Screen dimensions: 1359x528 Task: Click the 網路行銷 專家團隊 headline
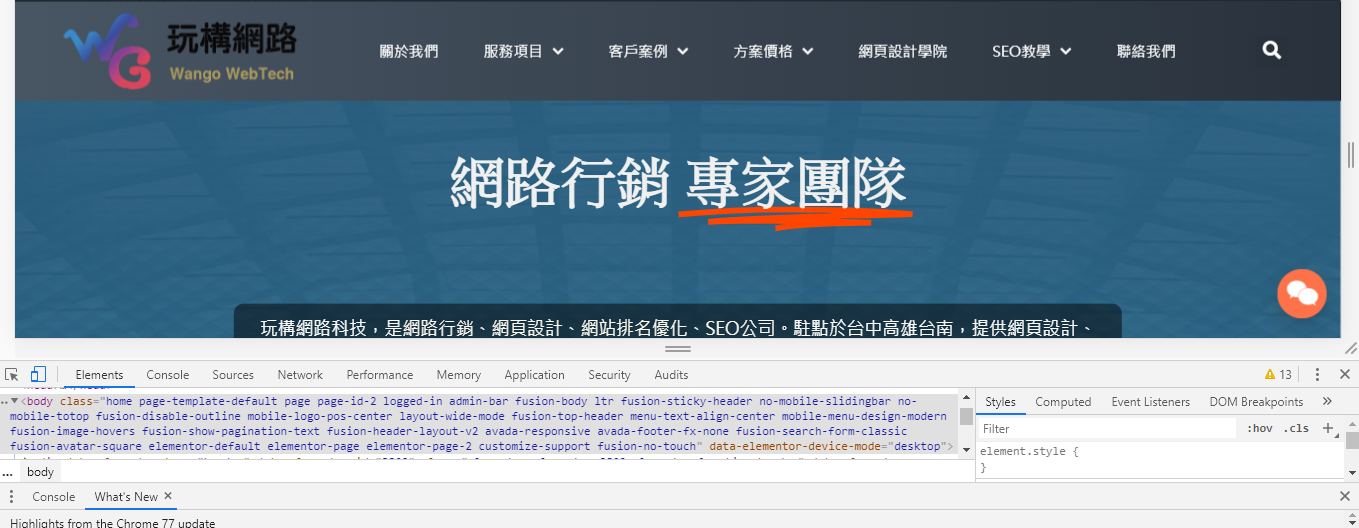[x=679, y=184]
